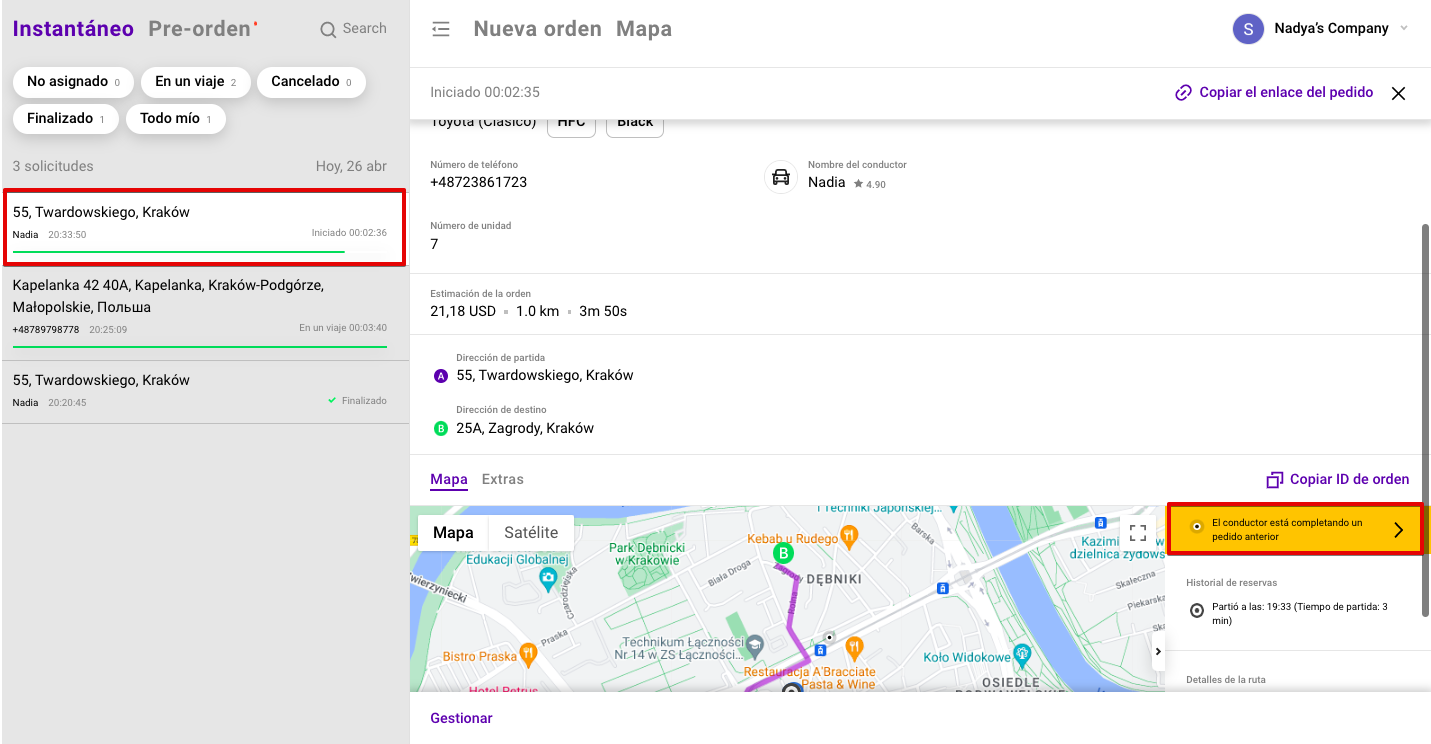Click the Edukacji Globalnej camera pin

[x=548, y=577]
